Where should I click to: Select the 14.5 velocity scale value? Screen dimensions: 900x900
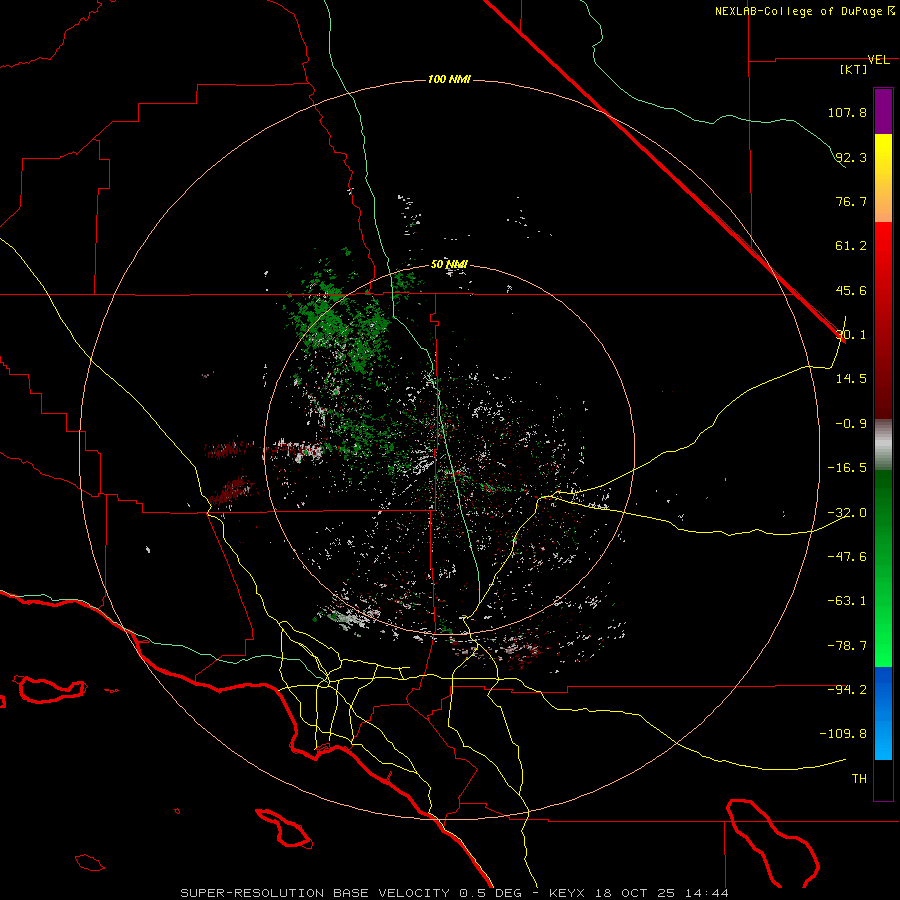coord(851,379)
